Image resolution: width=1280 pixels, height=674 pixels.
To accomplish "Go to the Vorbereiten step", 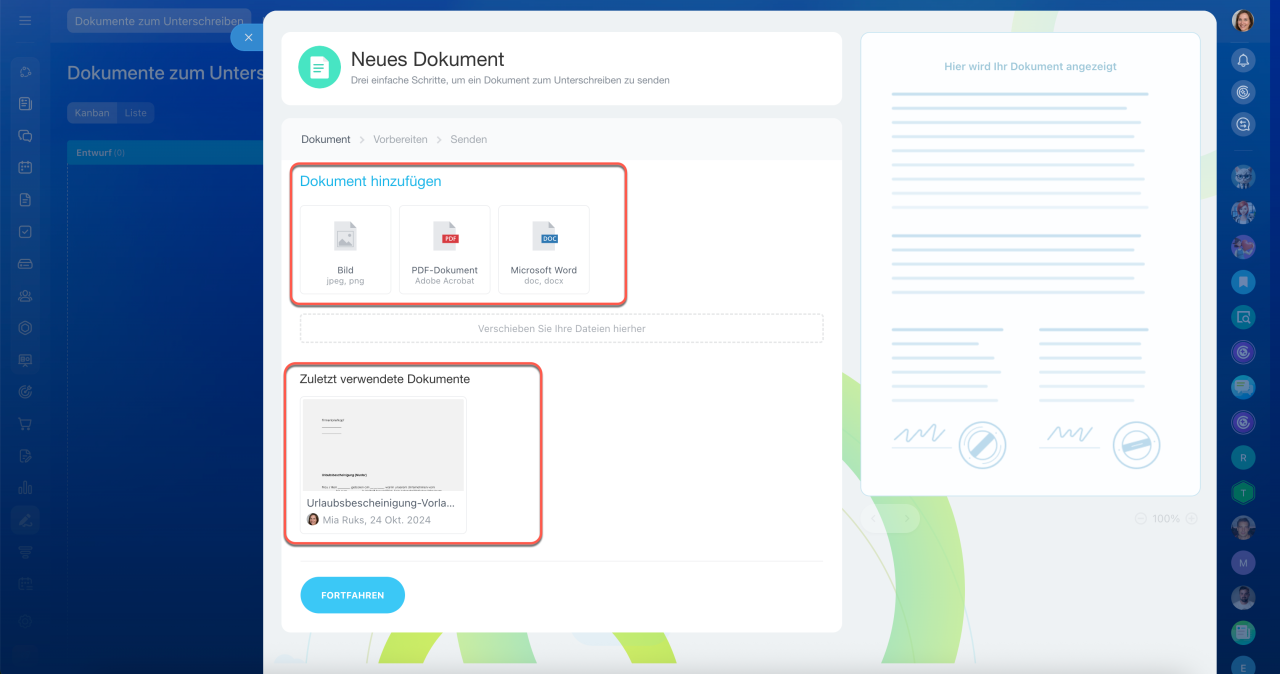I will [400, 139].
